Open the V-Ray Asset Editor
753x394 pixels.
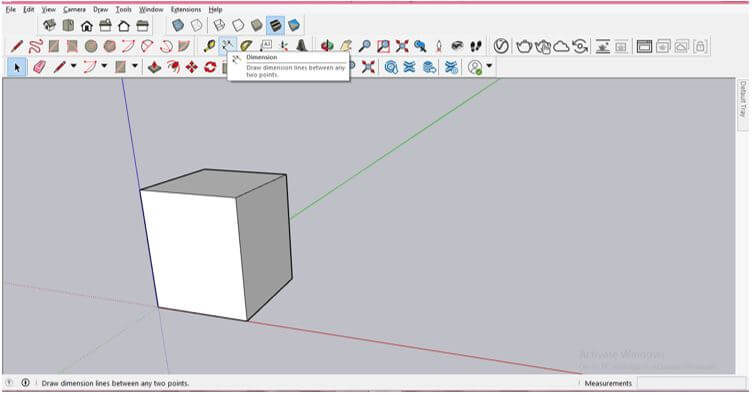coord(501,46)
